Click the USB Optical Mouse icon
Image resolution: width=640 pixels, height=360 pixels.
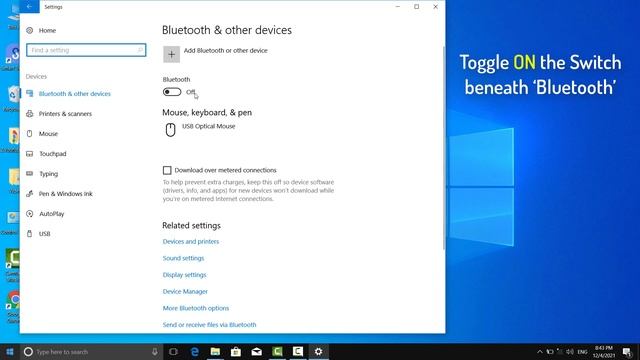point(171,130)
